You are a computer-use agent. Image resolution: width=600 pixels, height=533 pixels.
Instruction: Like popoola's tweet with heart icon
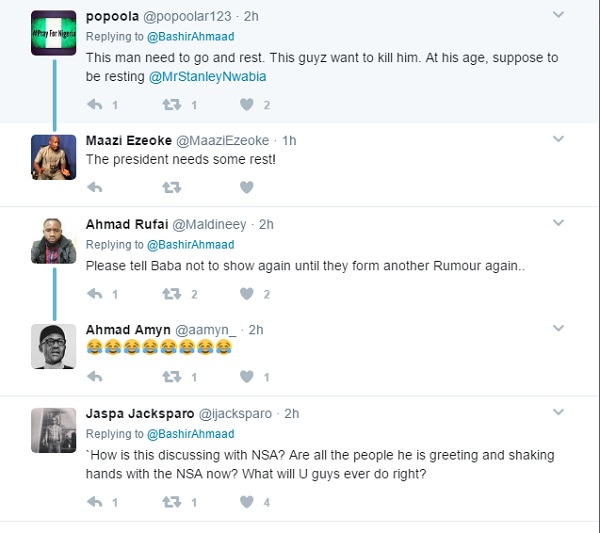tap(246, 104)
